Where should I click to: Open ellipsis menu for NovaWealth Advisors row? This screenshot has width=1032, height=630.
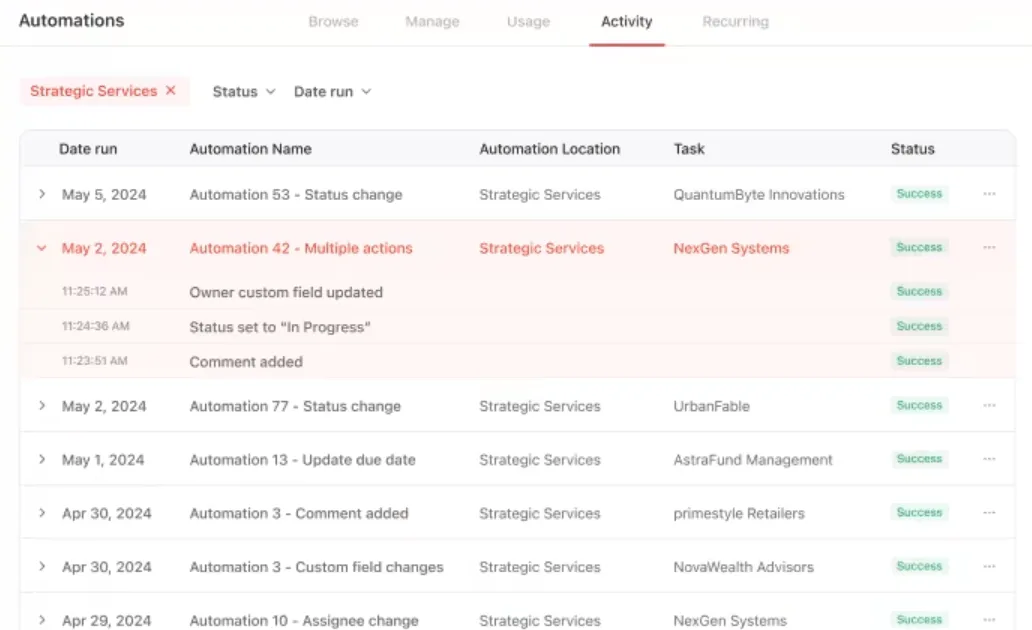tap(989, 566)
